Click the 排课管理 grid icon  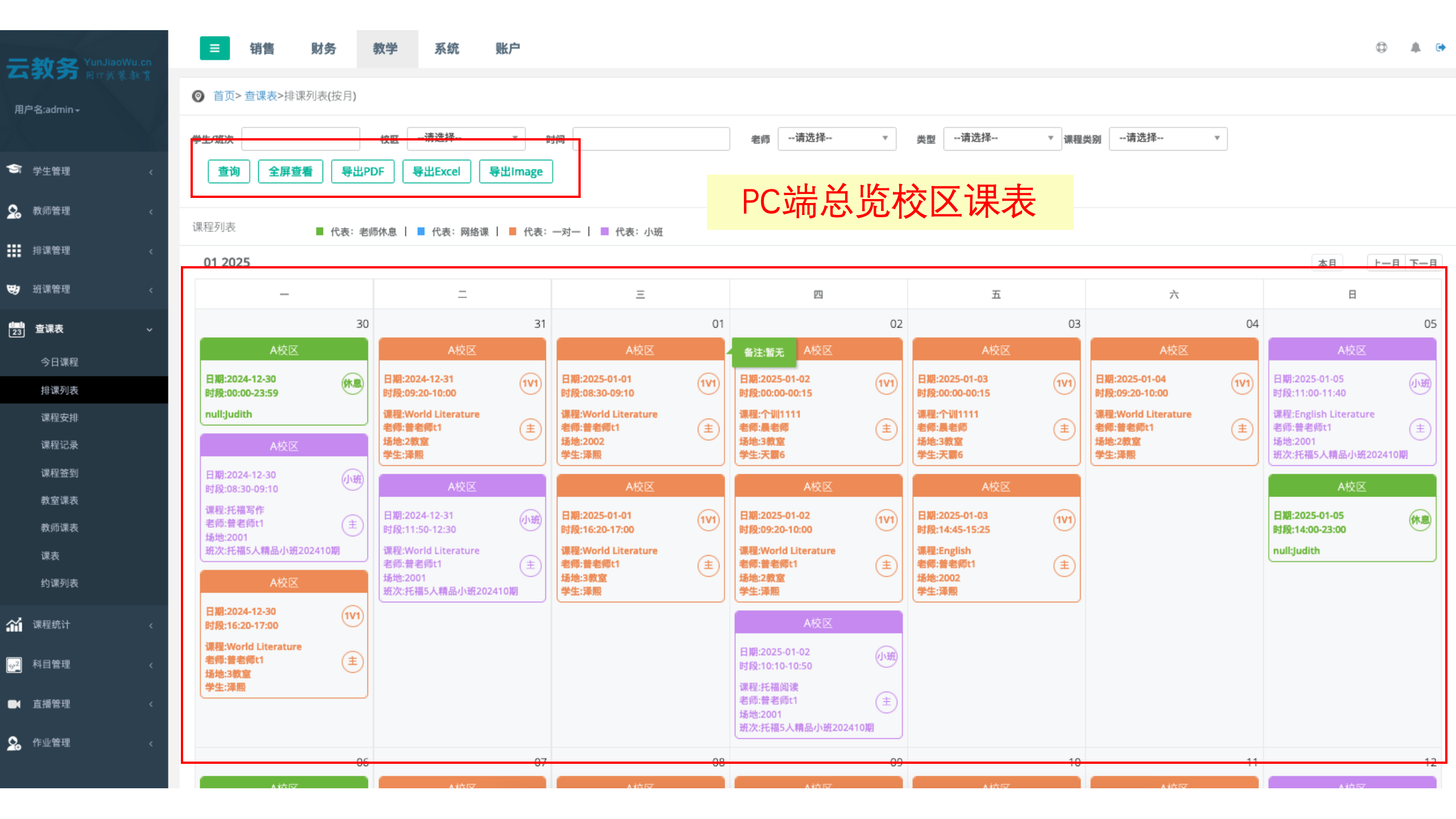coord(14,250)
